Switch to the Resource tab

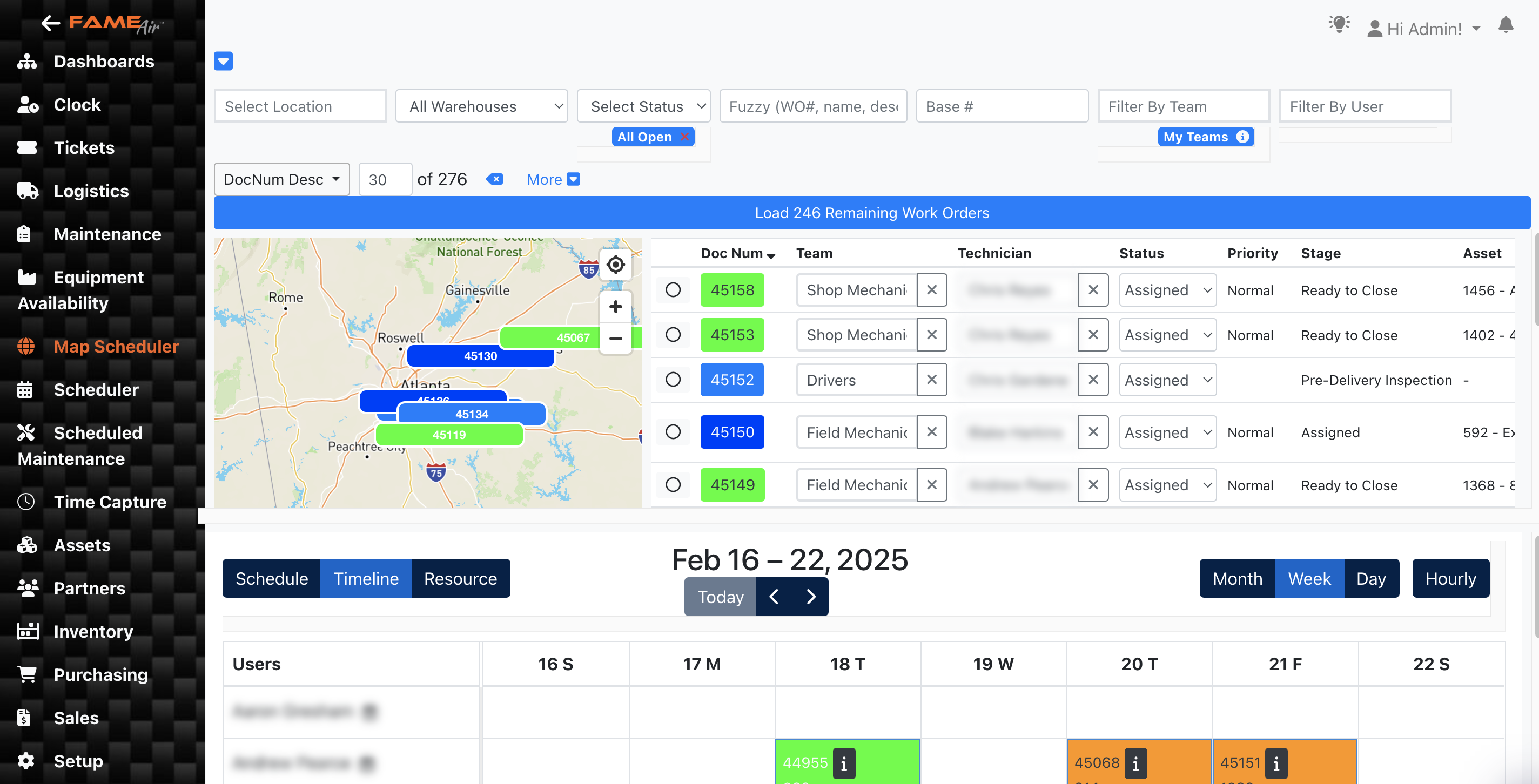460,578
